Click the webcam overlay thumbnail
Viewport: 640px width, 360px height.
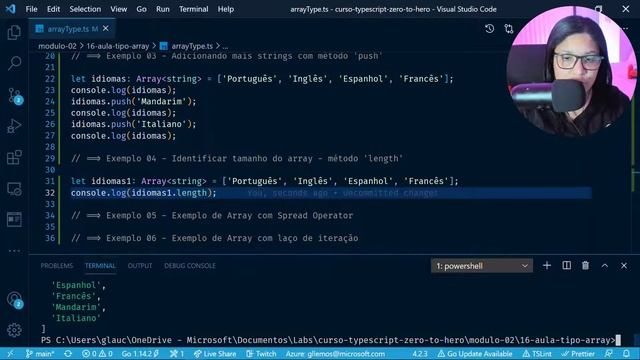(571, 71)
